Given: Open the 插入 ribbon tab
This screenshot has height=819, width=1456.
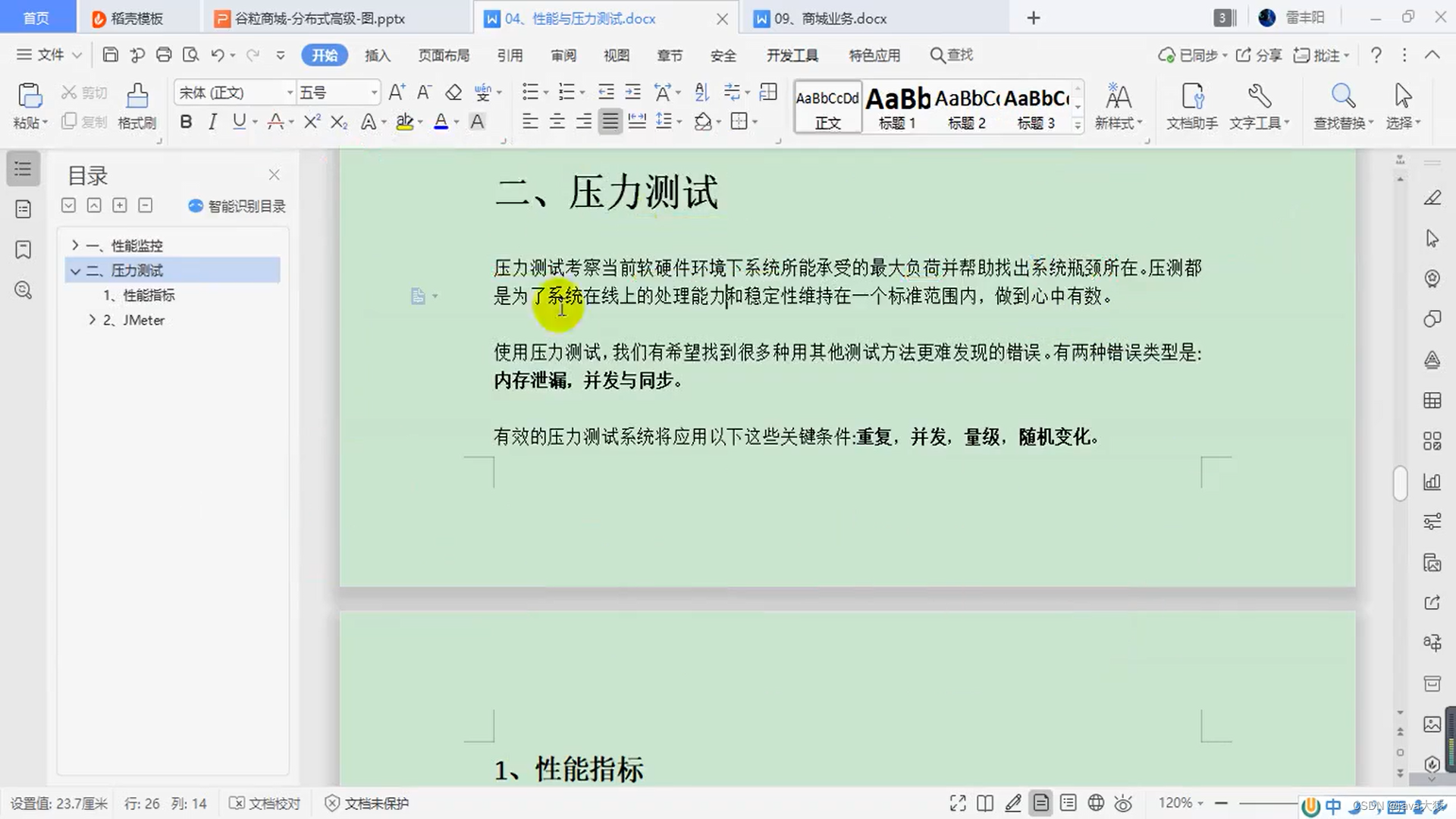Looking at the screenshot, I should coord(377,55).
